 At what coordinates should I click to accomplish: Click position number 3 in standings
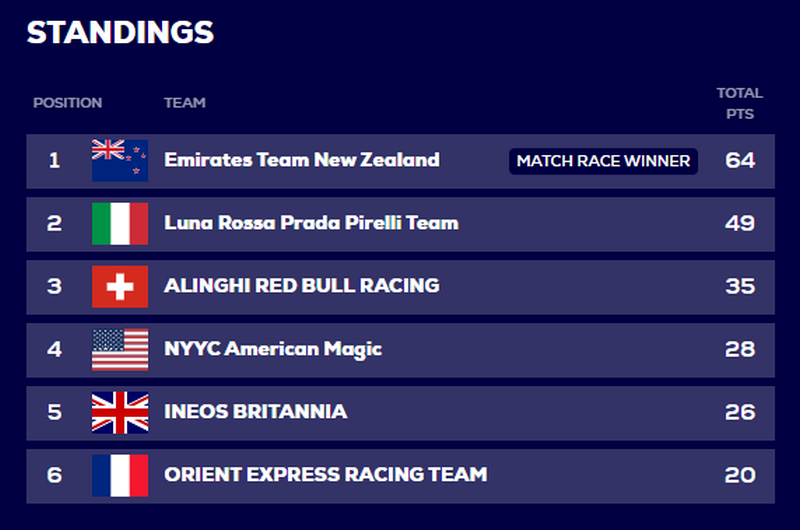click(55, 287)
